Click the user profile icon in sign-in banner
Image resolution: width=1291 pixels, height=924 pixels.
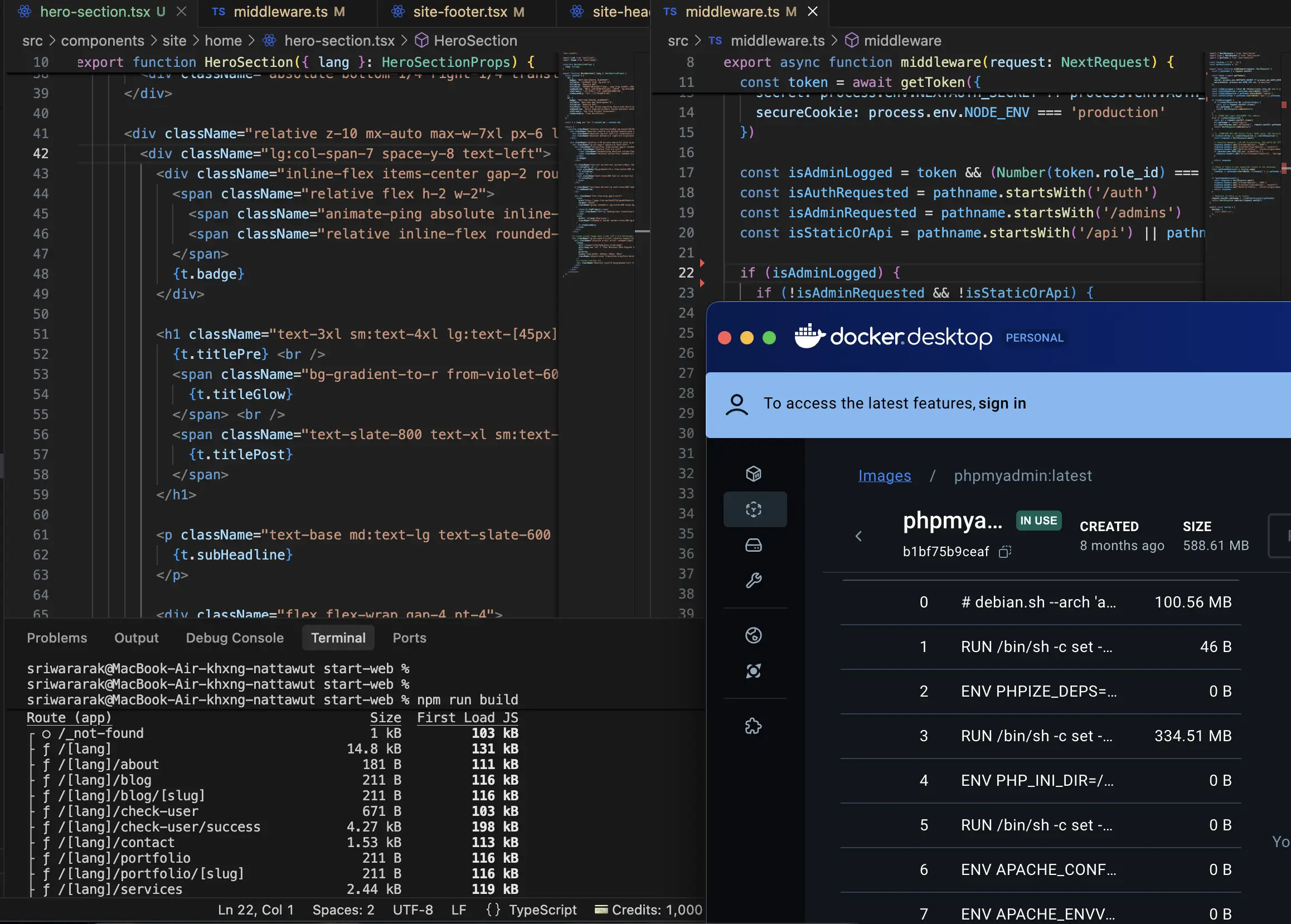(x=737, y=405)
